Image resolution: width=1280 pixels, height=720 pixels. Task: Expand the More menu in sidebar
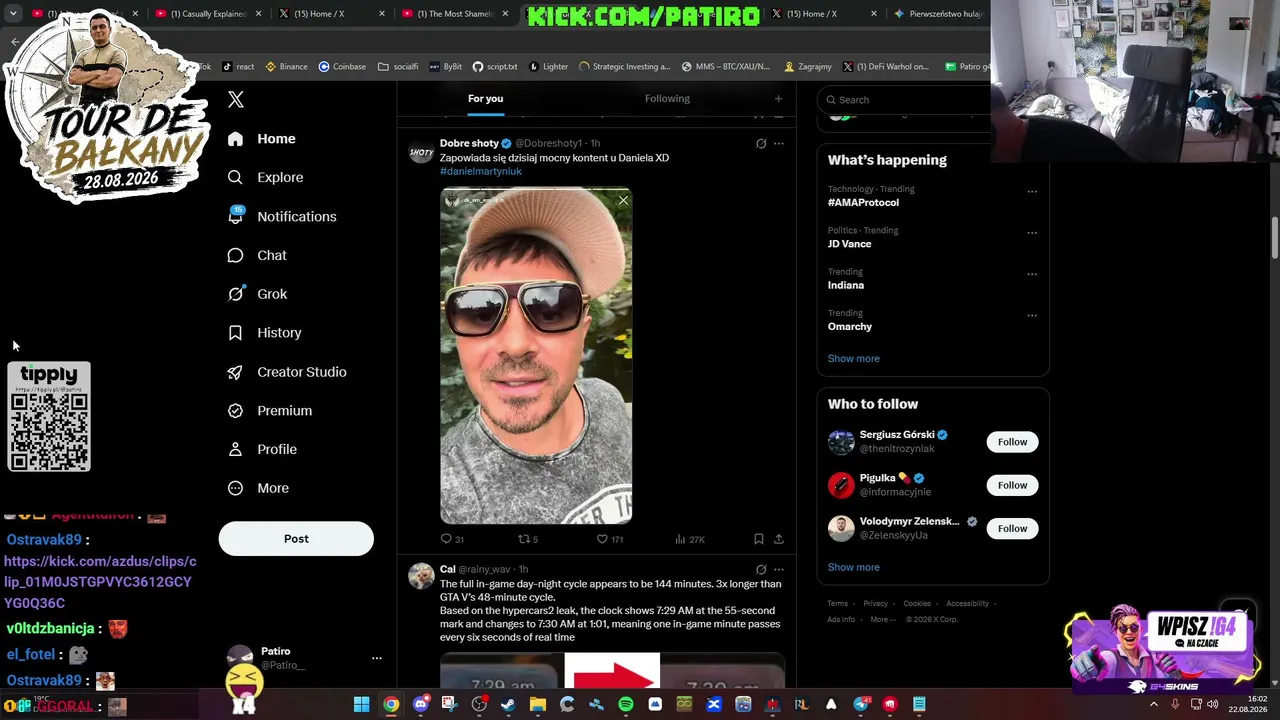click(x=258, y=488)
